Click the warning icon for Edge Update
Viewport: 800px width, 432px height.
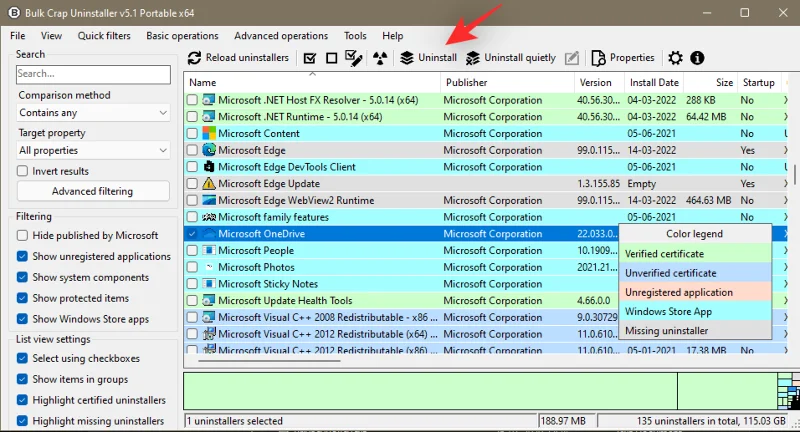(x=209, y=183)
